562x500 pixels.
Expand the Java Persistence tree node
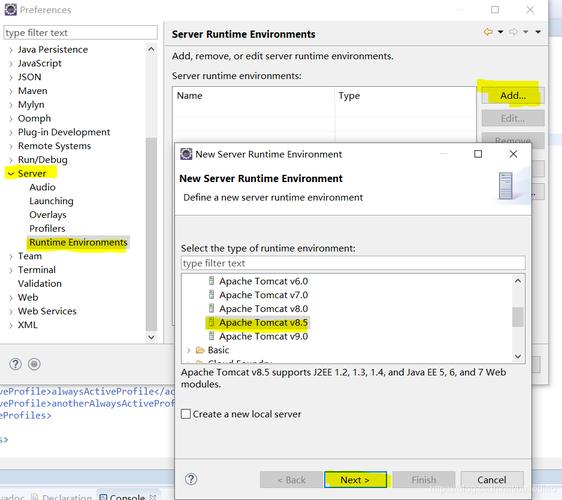click(x=11, y=50)
